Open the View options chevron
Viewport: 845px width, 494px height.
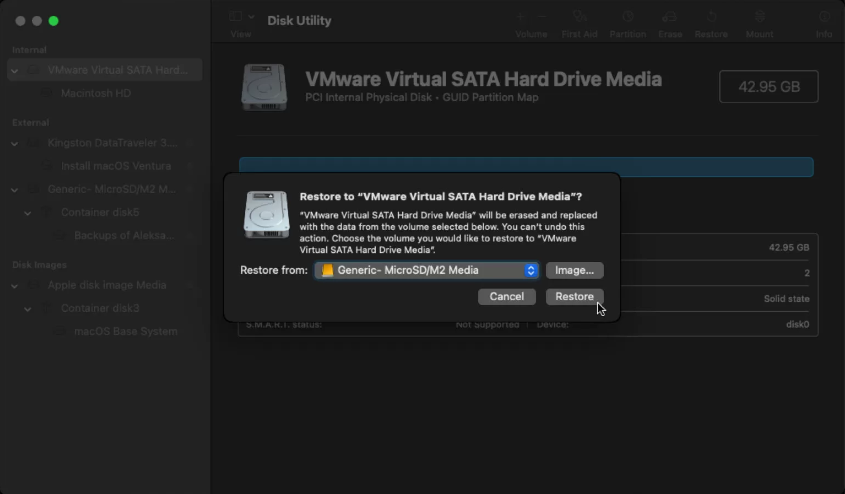[x=251, y=17]
